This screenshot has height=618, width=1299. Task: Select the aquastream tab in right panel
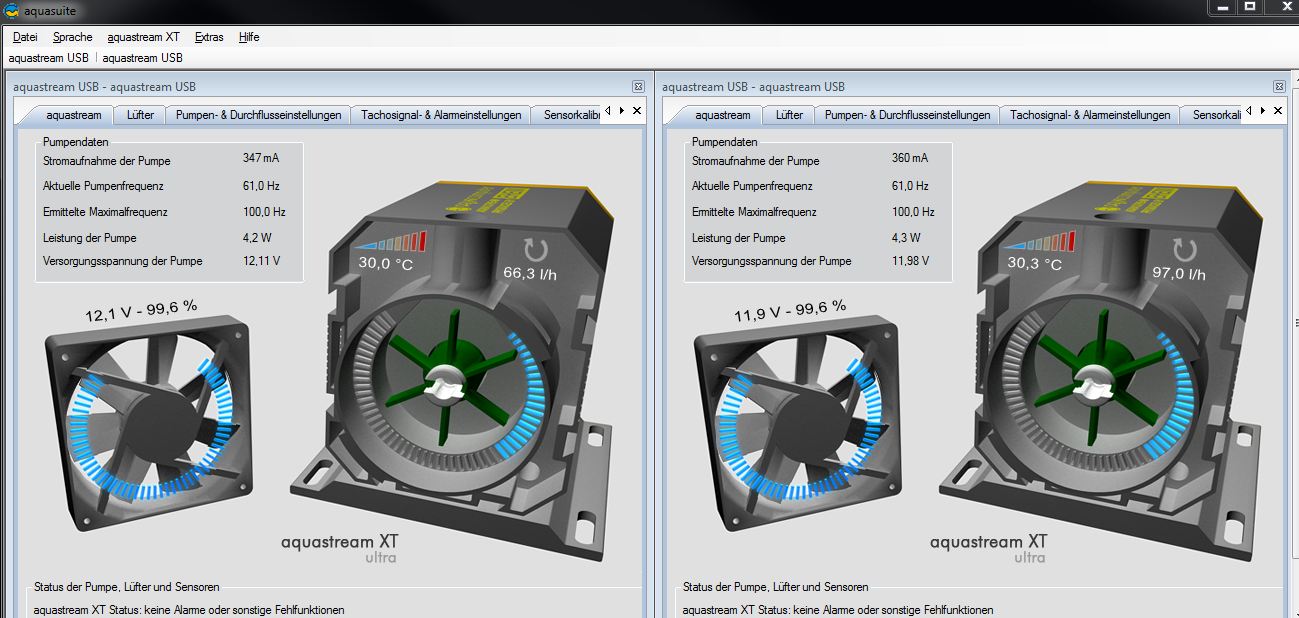(722, 115)
